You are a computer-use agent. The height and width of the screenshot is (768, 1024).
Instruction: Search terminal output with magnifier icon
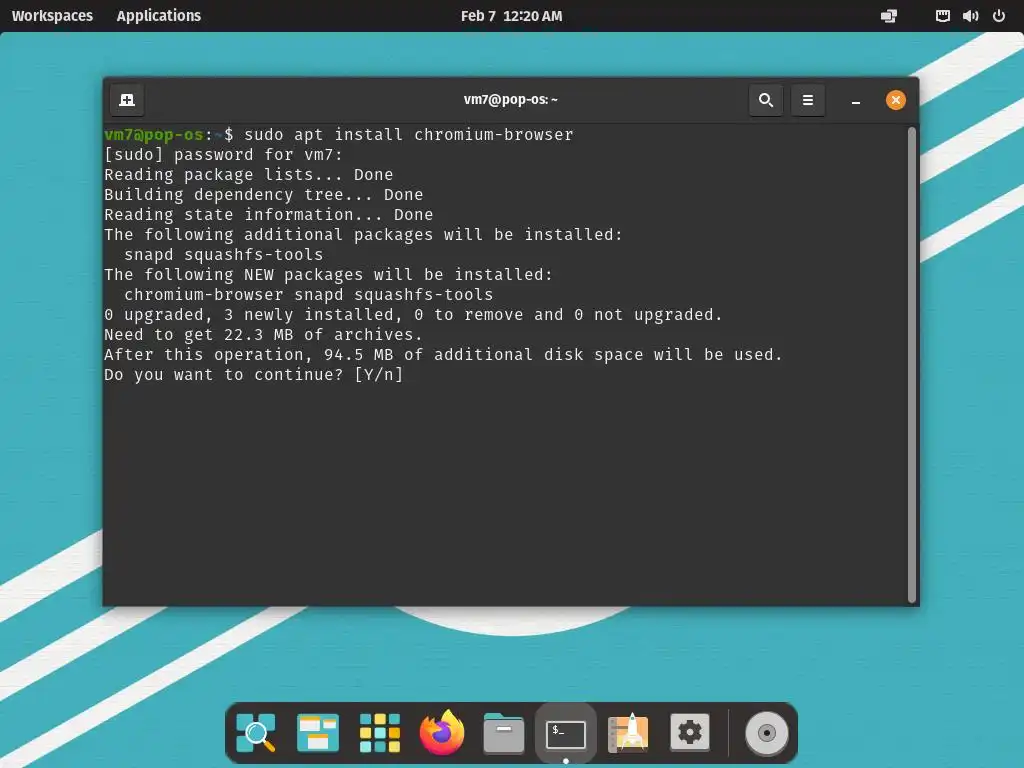tap(766, 100)
